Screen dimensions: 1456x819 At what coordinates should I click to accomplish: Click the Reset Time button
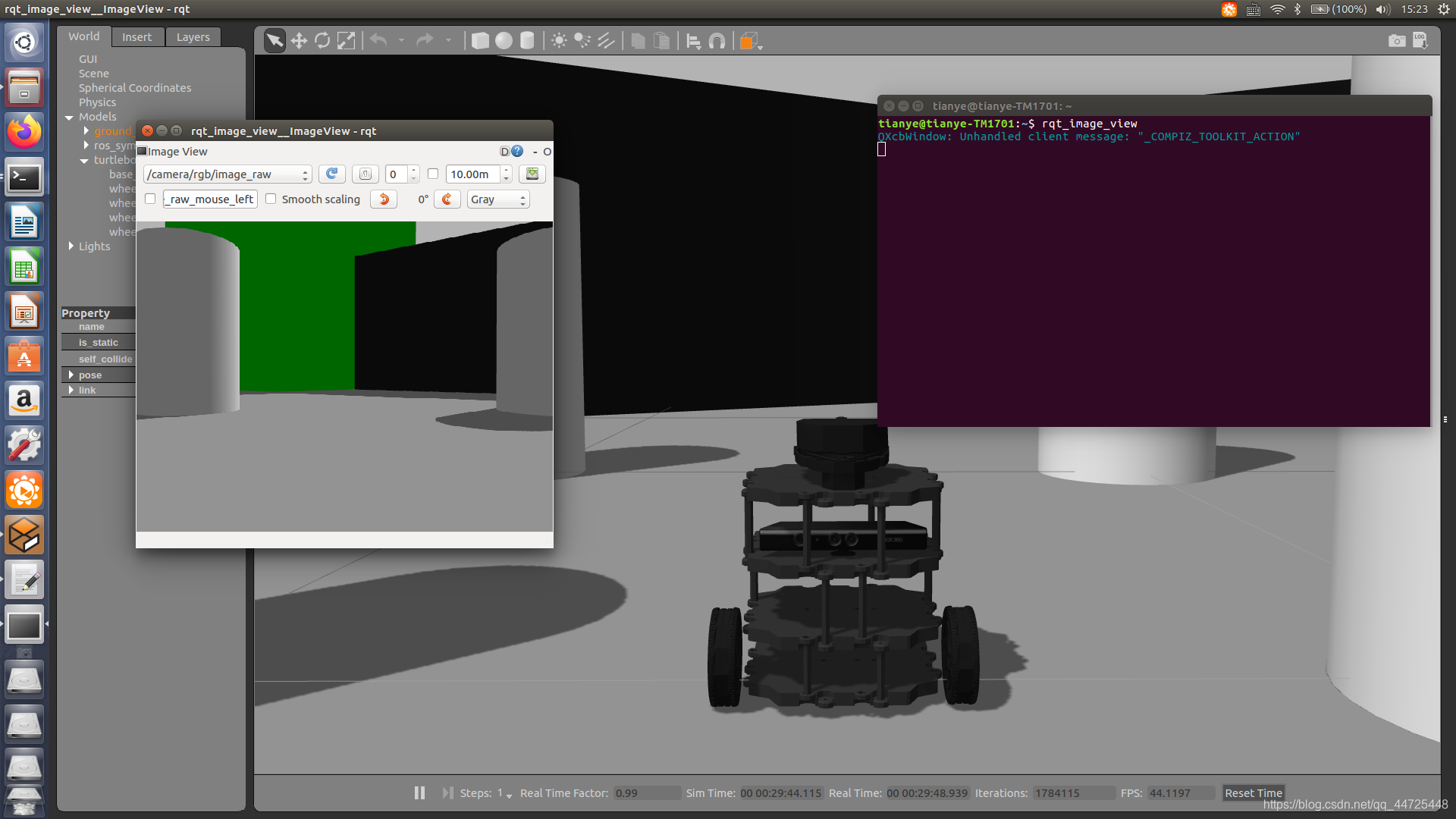pyautogui.click(x=1253, y=793)
